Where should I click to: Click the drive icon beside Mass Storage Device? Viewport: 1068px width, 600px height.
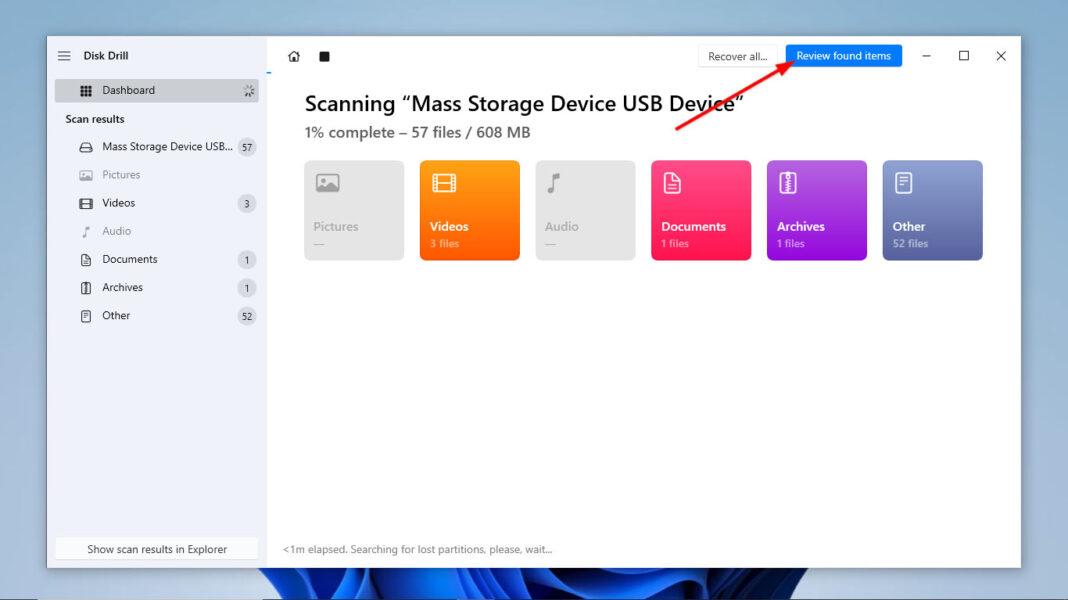(85, 146)
